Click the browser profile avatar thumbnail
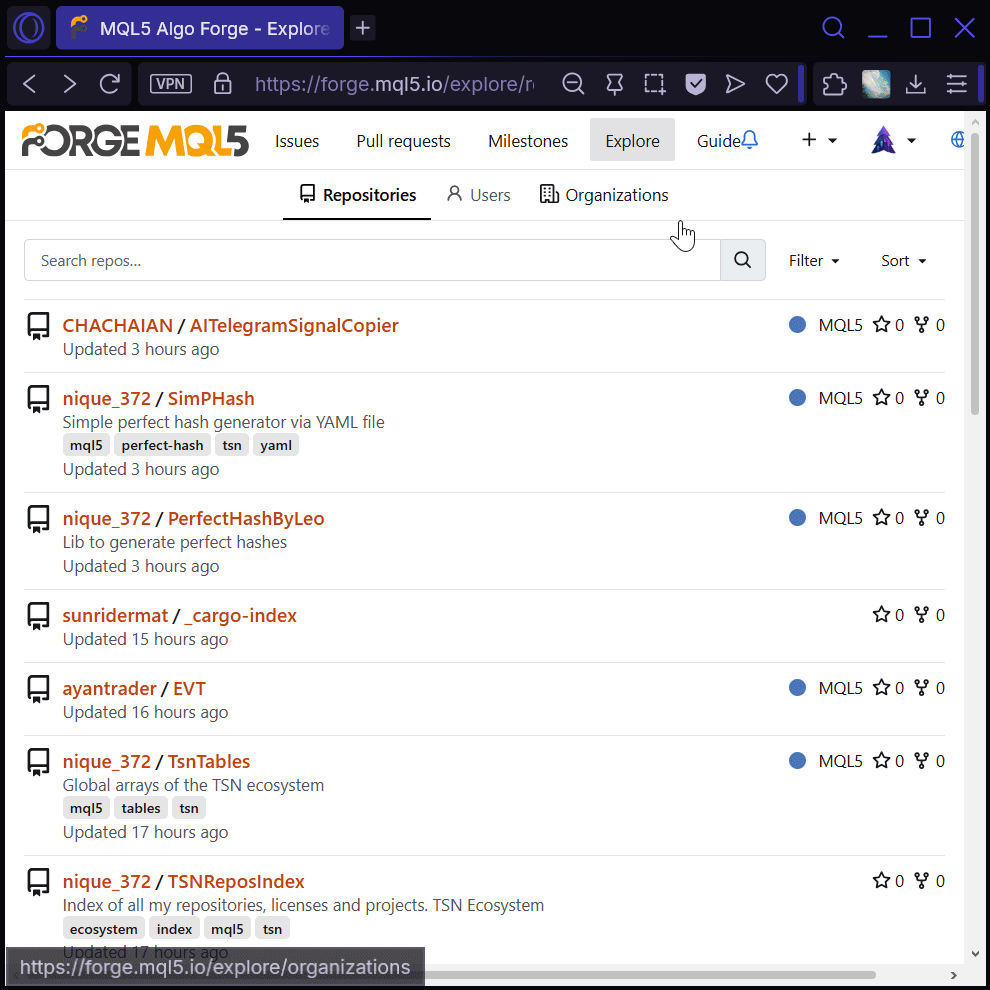 point(876,83)
